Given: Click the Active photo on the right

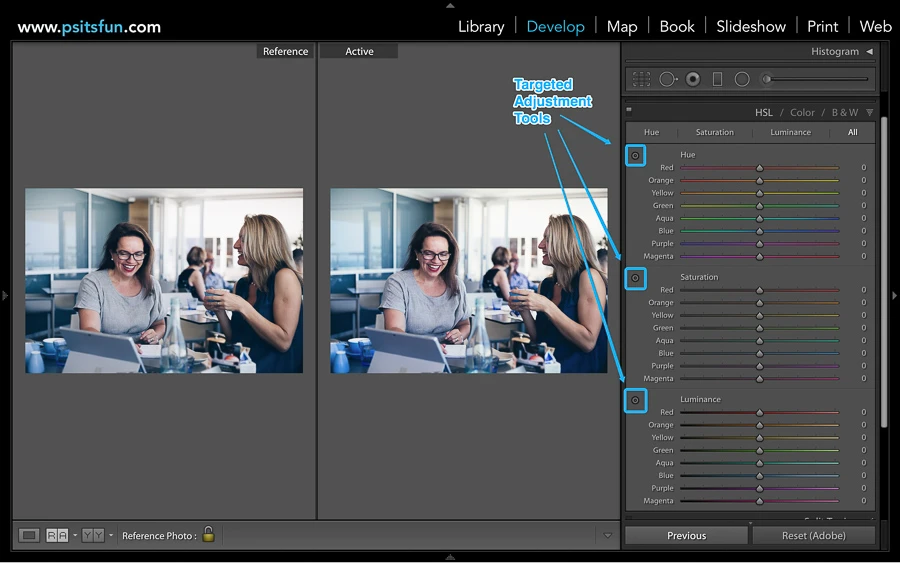Looking at the screenshot, I should (x=469, y=281).
